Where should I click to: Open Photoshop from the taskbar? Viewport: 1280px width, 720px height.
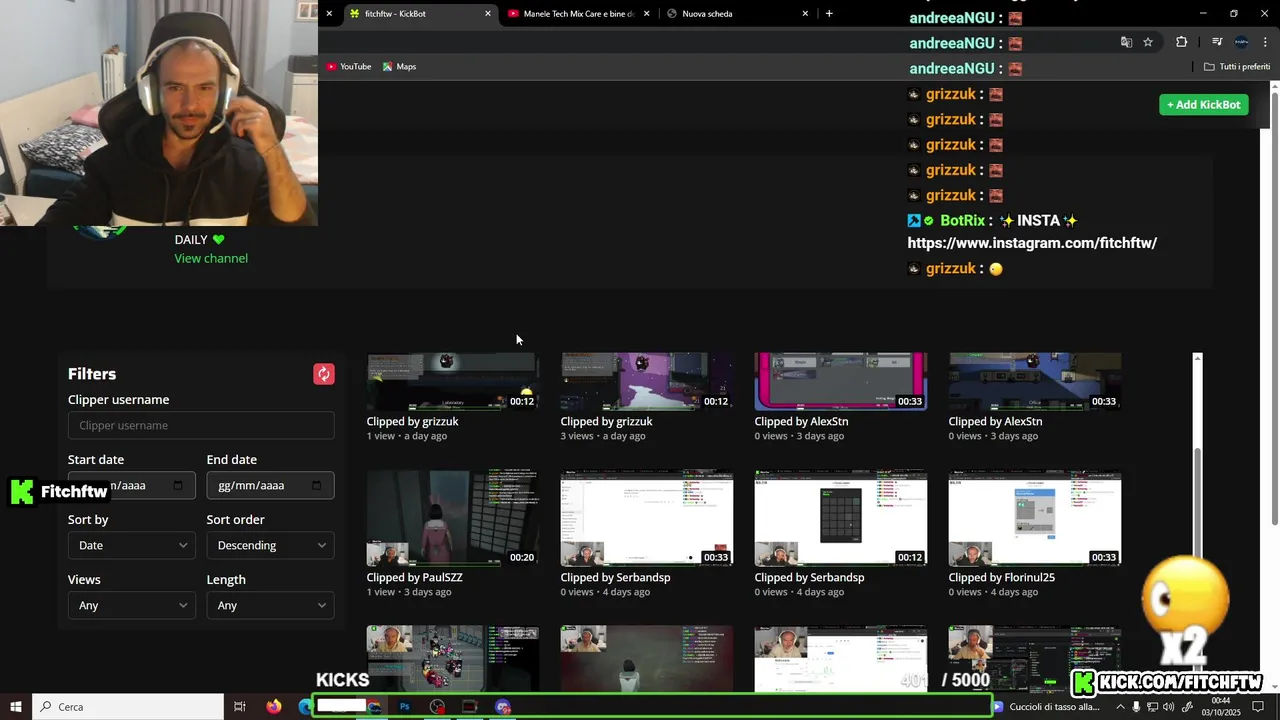pyautogui.click(x=404, y=707)
